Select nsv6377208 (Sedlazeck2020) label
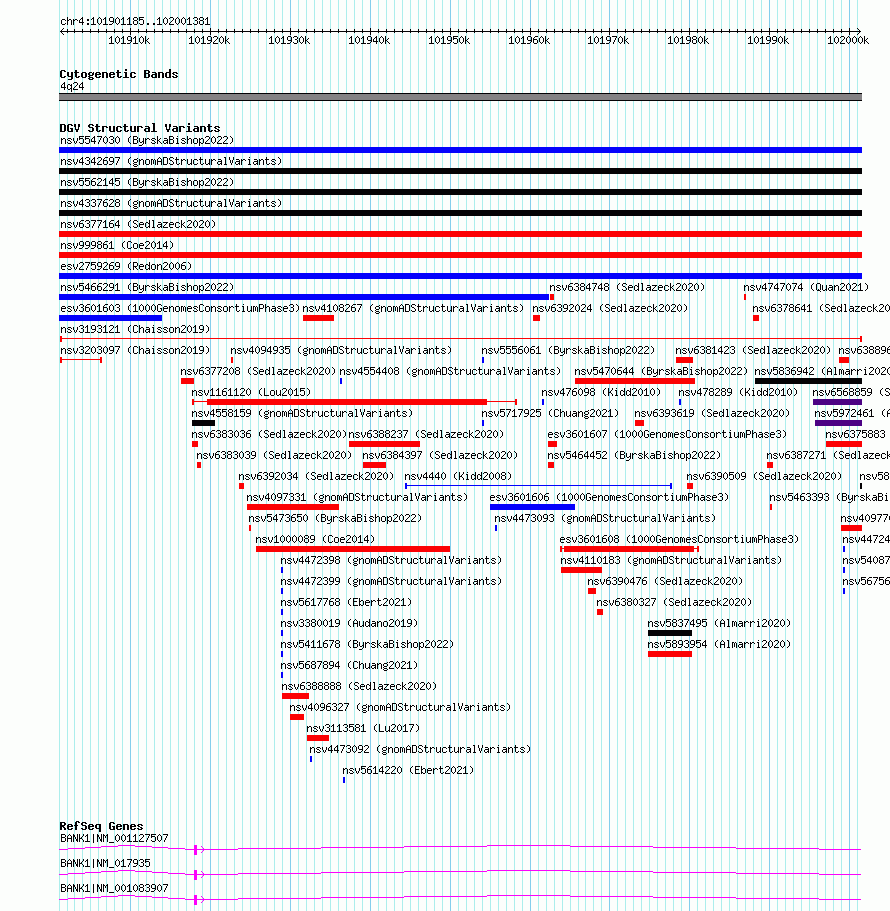 click(258, 371)
